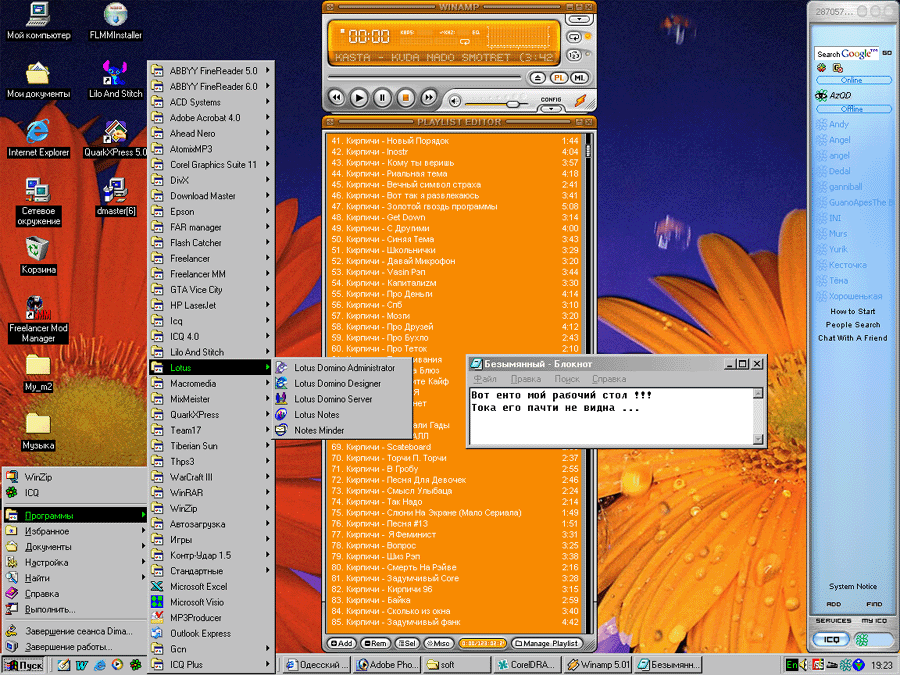
Task: Open the Winamp CONFIG dropdown drawer
Action: click(551, 108)
